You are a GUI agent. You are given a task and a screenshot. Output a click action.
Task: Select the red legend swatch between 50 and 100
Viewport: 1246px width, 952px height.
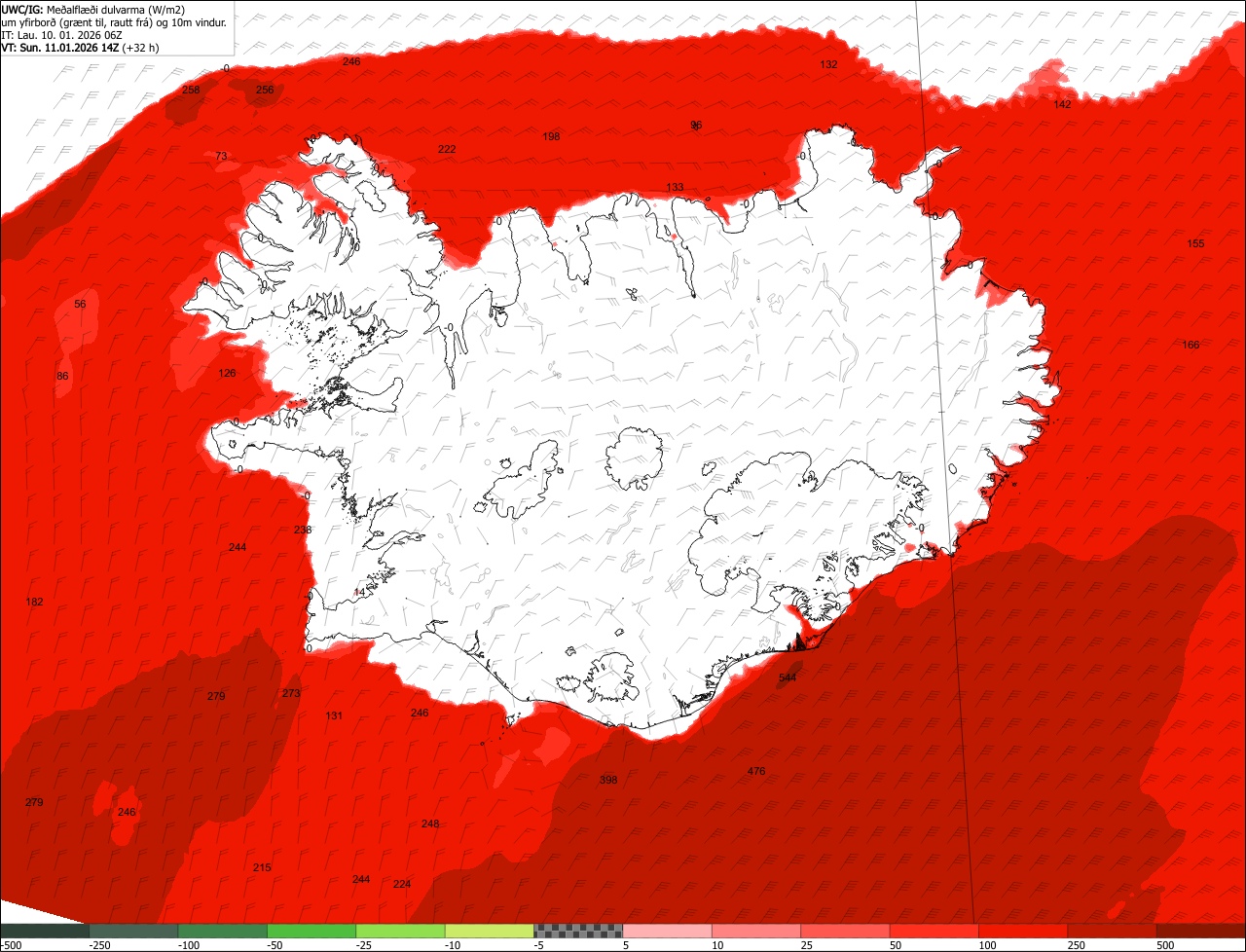click(934, 932)
